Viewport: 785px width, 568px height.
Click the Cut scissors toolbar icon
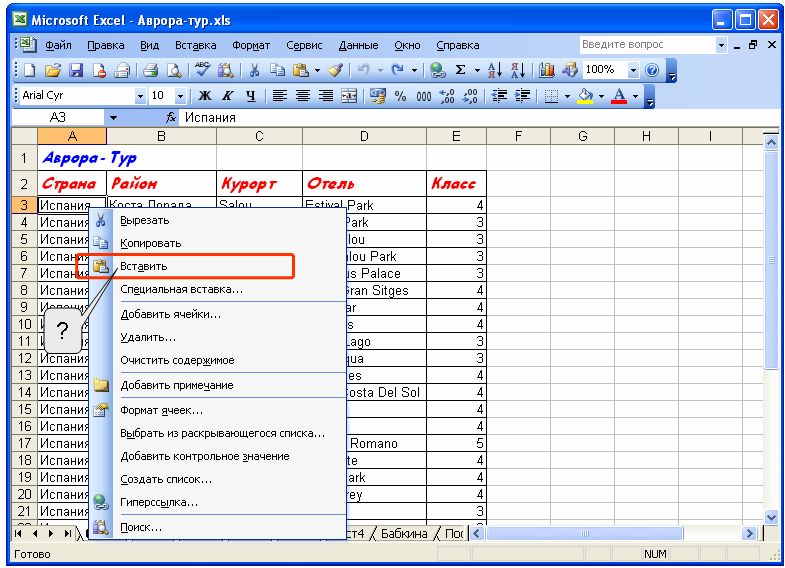254,71
